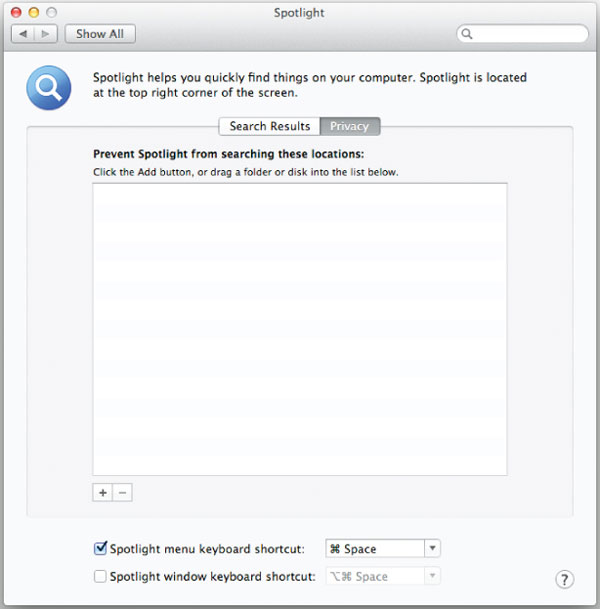Add a location with the plus button

(x=103, y=492)
